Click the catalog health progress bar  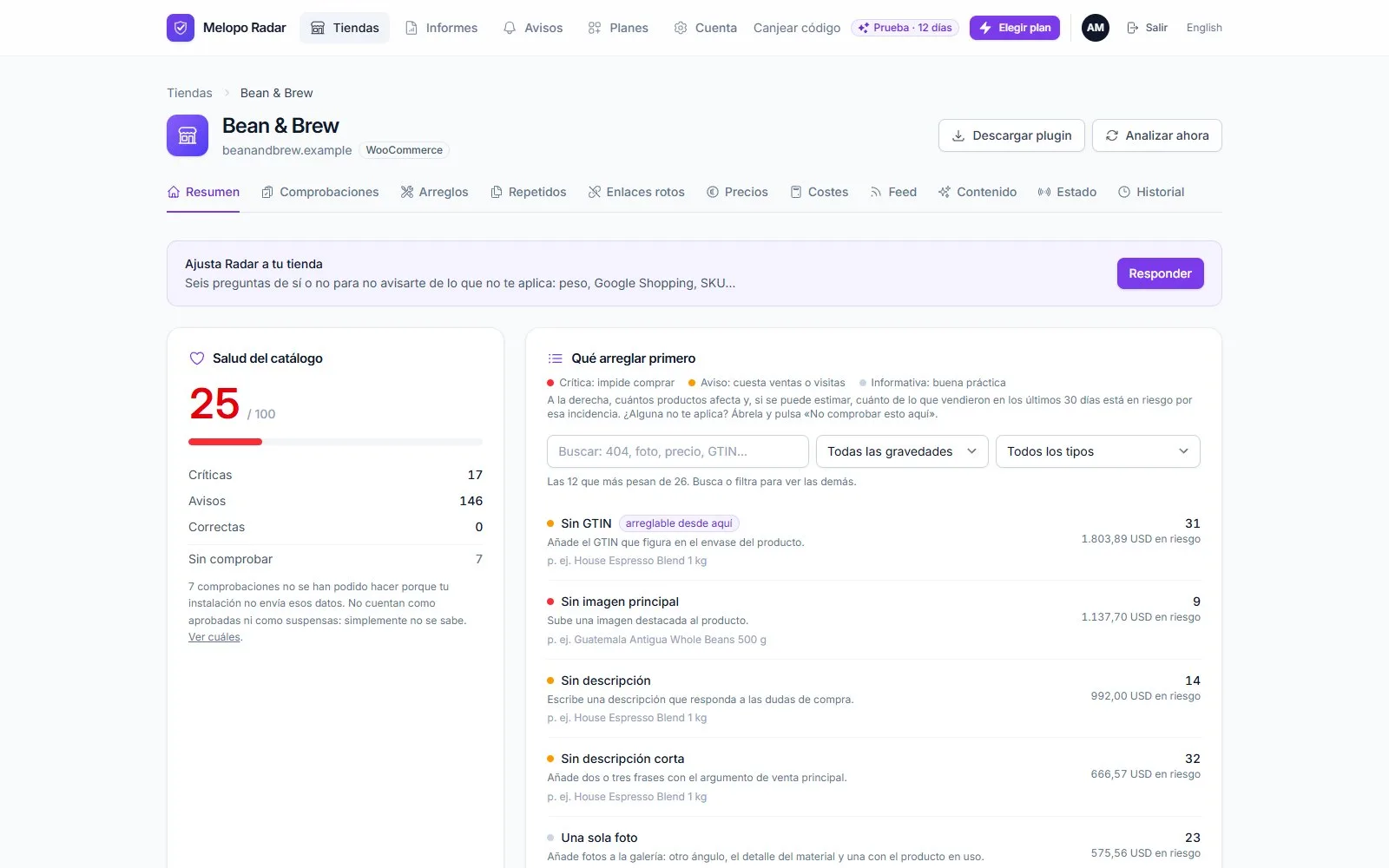335,442
